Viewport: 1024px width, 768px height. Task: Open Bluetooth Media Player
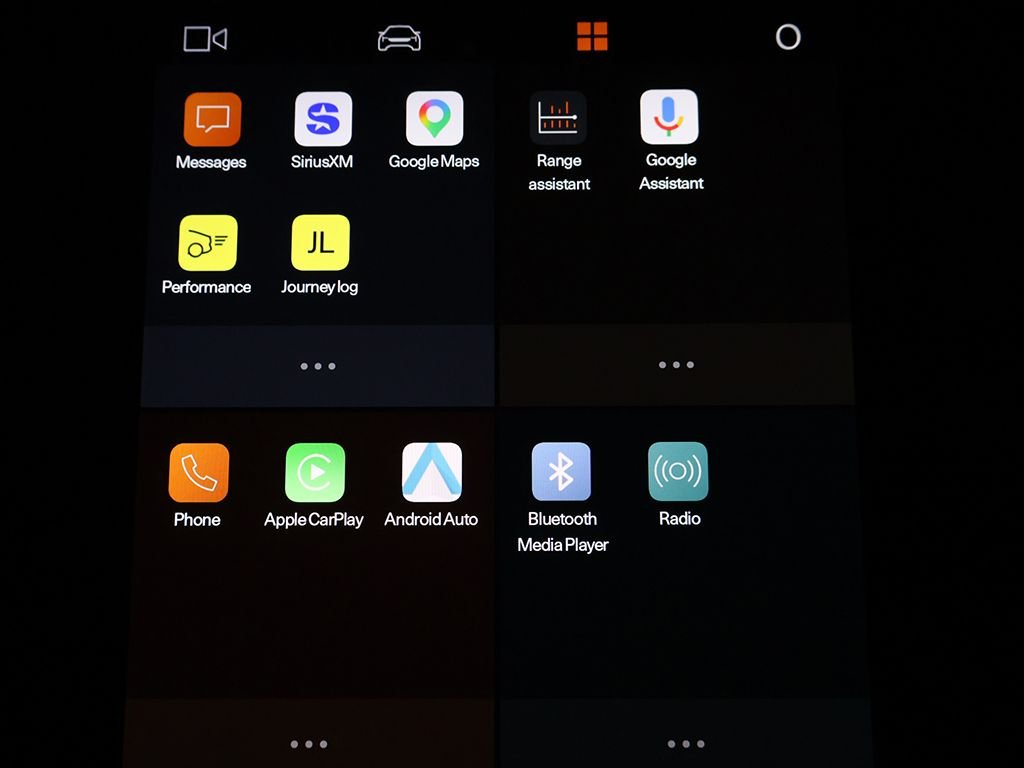(561, 472)
